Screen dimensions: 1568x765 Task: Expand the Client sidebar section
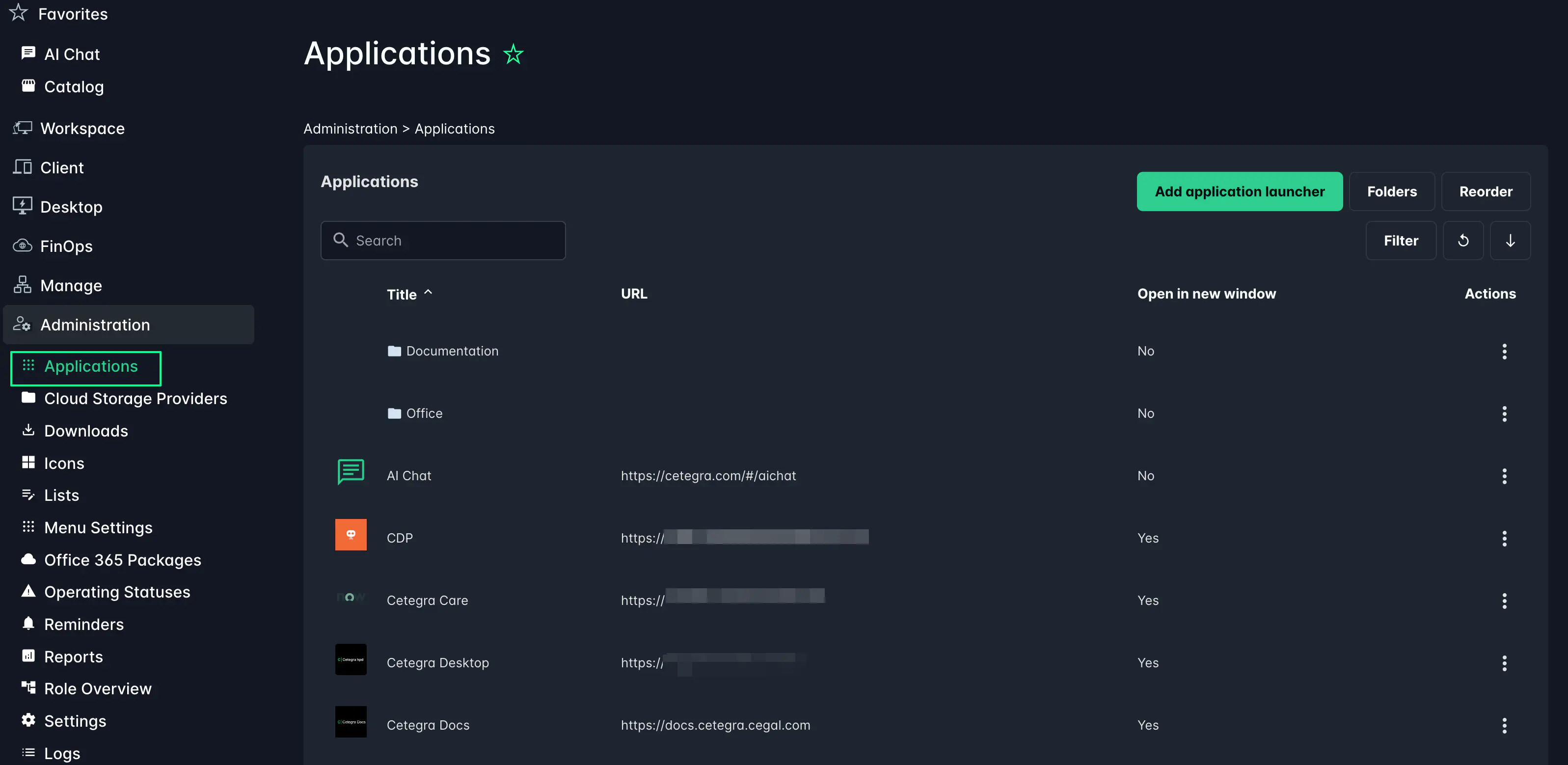click(x=61, y=167)
